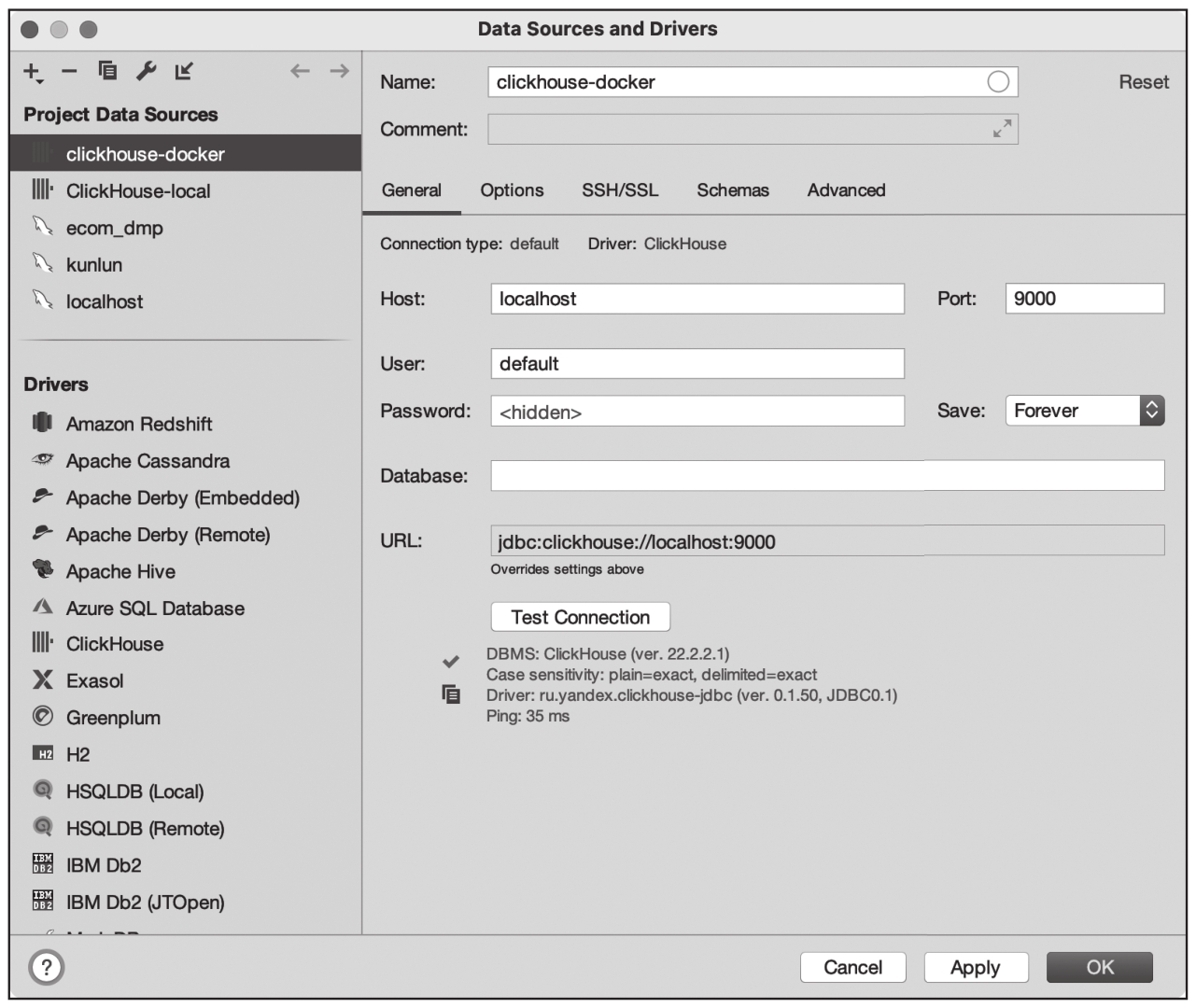Click the IBM Db2 driver icon

coord(42,863)
